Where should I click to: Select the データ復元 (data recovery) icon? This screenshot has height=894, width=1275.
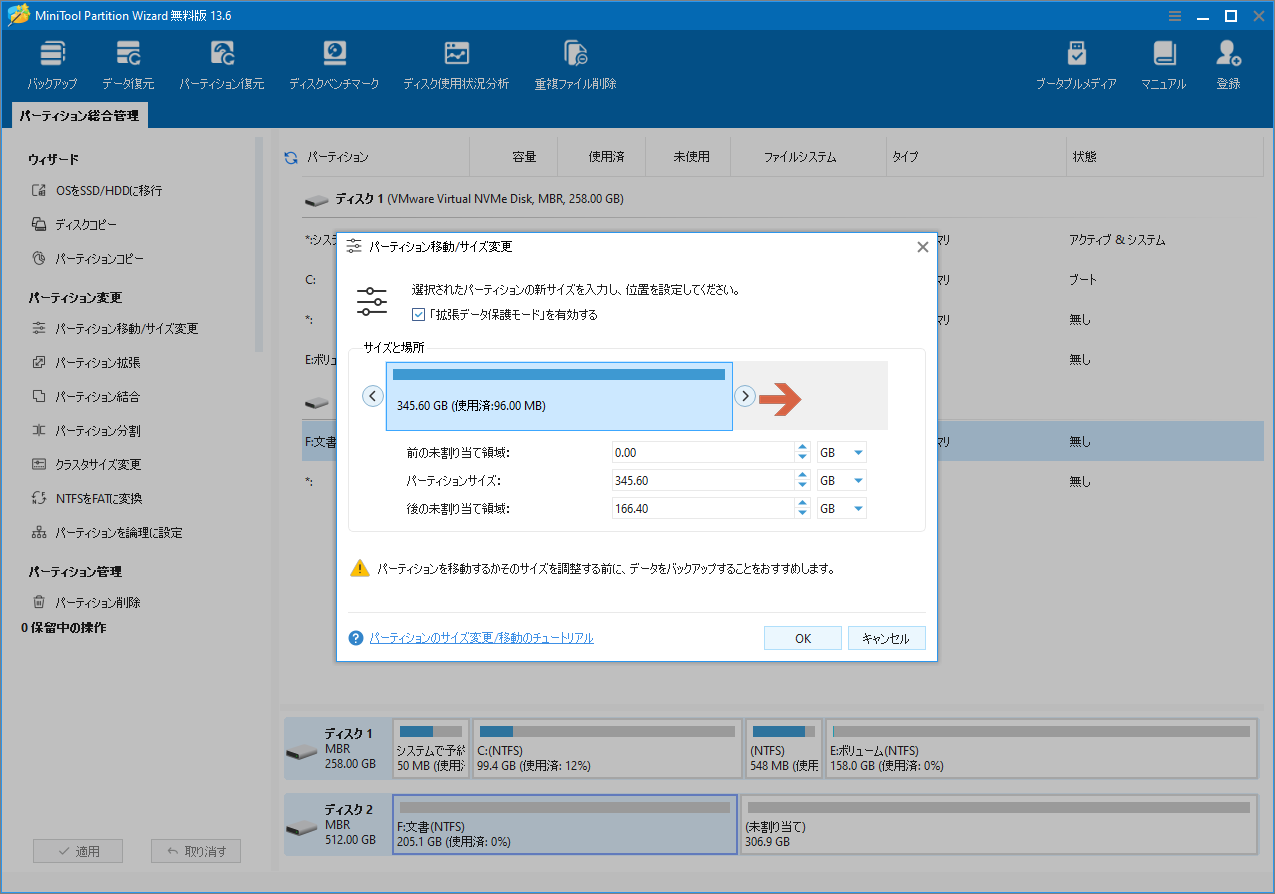[x=128, y=62]
